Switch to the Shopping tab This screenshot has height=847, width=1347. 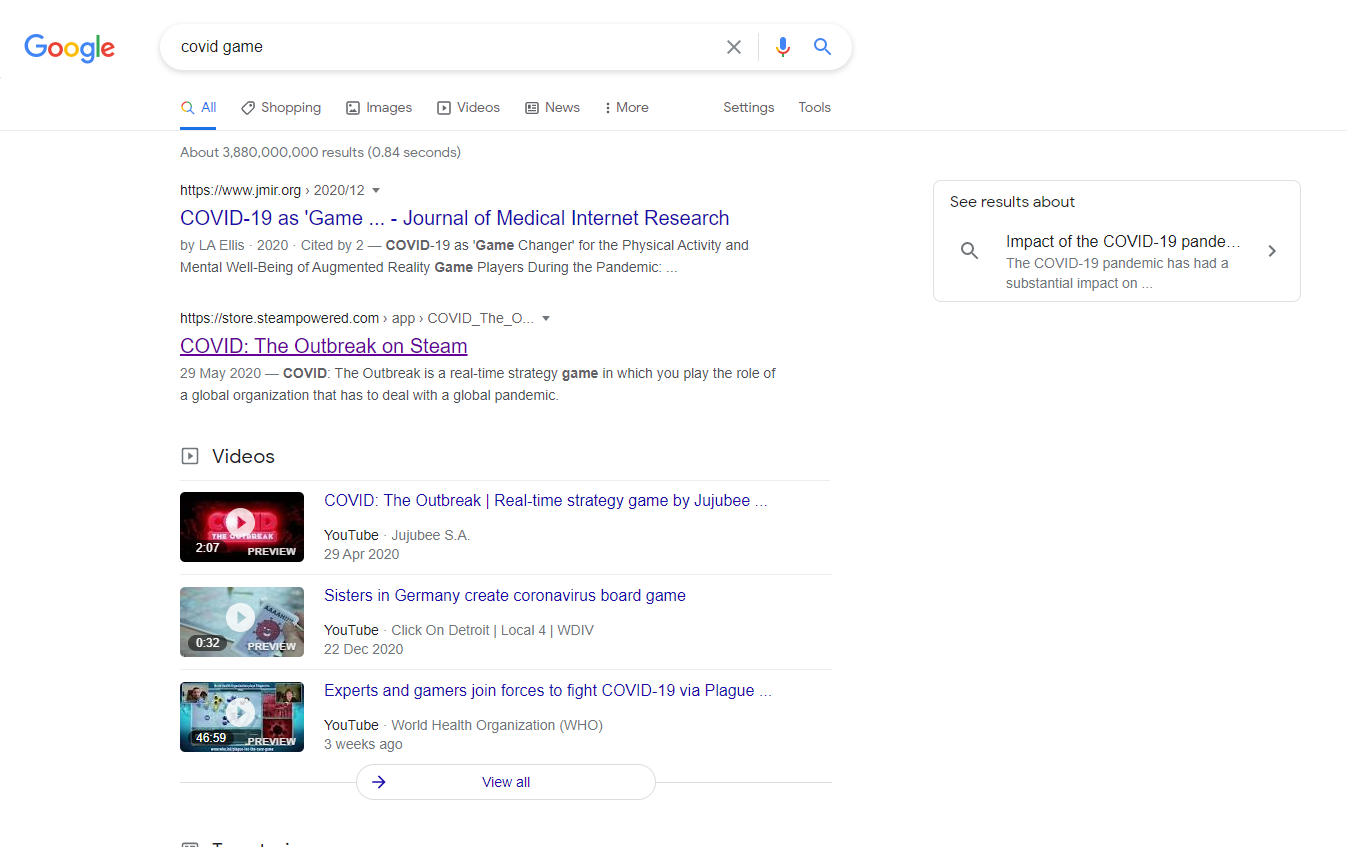click(281, 108)
